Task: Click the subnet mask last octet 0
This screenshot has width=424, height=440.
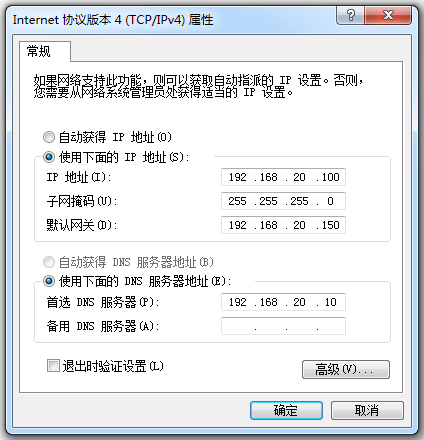Action: 330,201
